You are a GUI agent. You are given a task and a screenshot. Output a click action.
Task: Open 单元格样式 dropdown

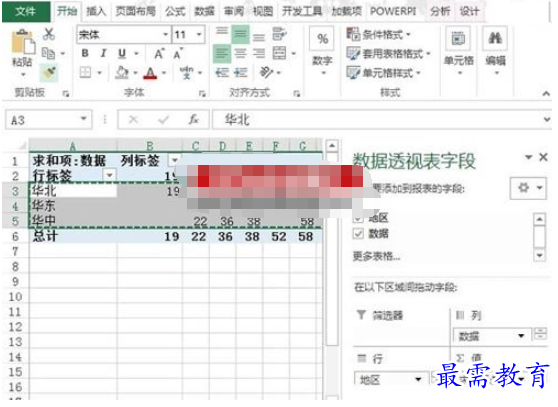384,73
